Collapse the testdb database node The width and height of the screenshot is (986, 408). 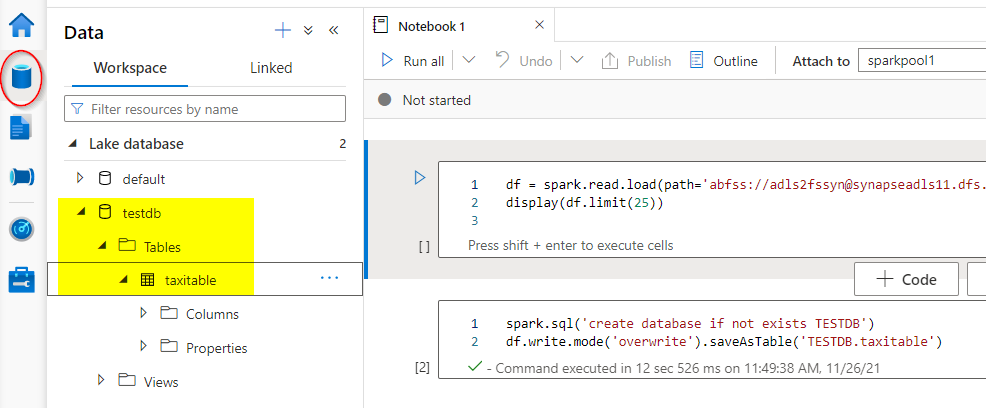pyautogui.click(x=81, y=213)
